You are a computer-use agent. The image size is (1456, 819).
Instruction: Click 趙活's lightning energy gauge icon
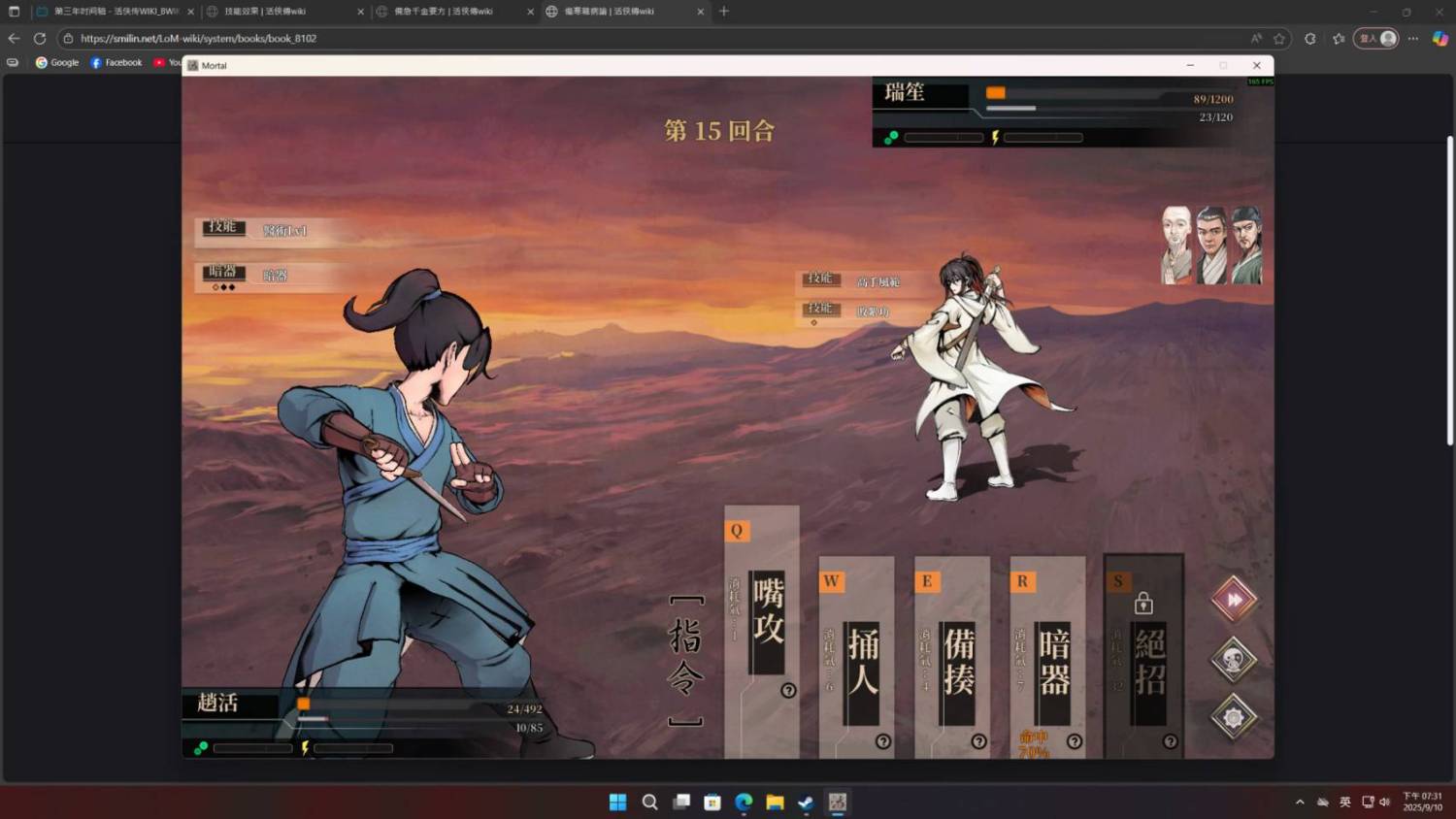coord(305,748)
